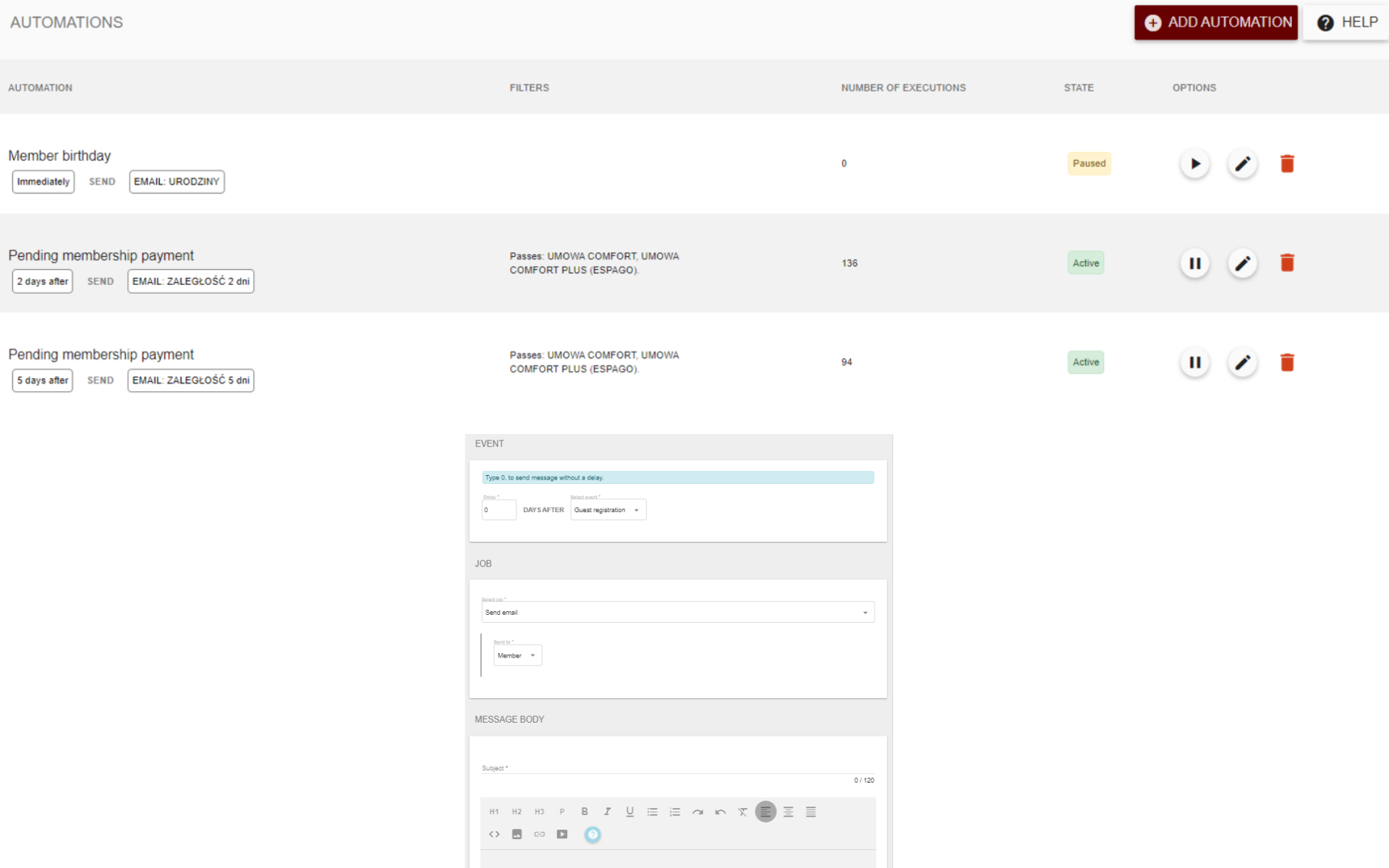Resume the Member birthday automation
The width and height of the screenshot is (1389, 868).
[x=1194, y=163]
